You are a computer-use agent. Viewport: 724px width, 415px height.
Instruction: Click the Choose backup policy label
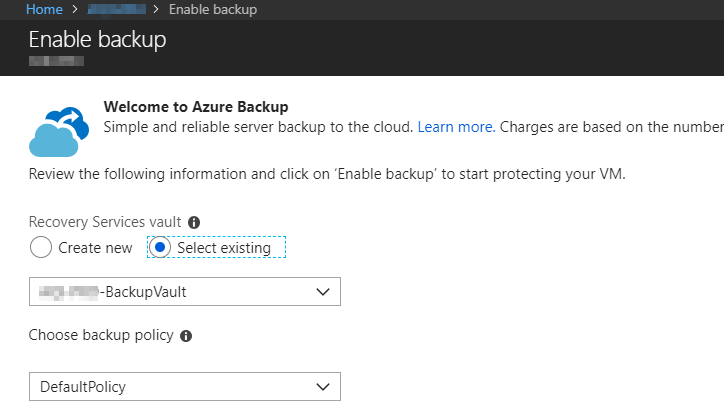click(101, 336)
